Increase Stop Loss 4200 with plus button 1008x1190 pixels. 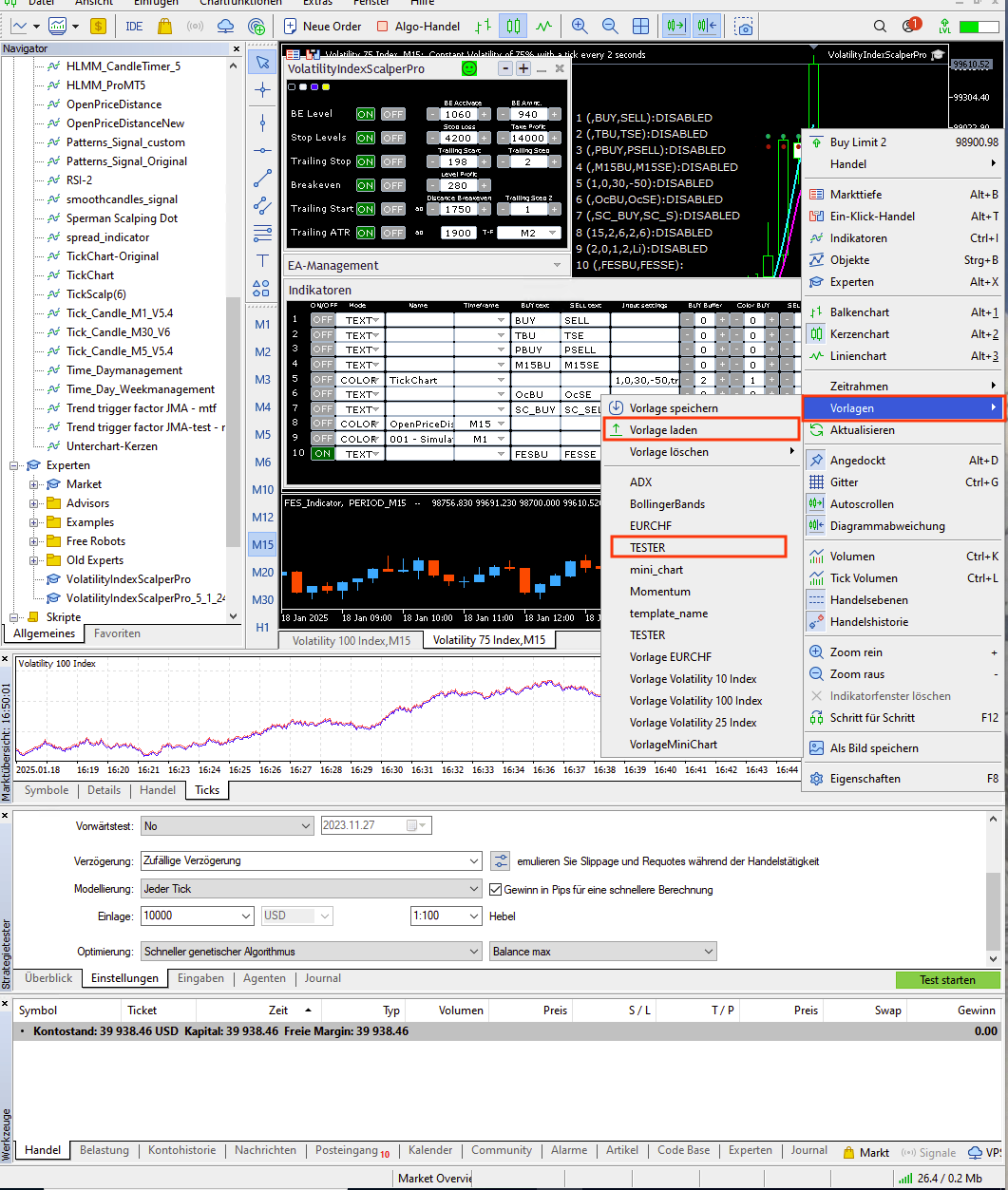click(485, 138)
